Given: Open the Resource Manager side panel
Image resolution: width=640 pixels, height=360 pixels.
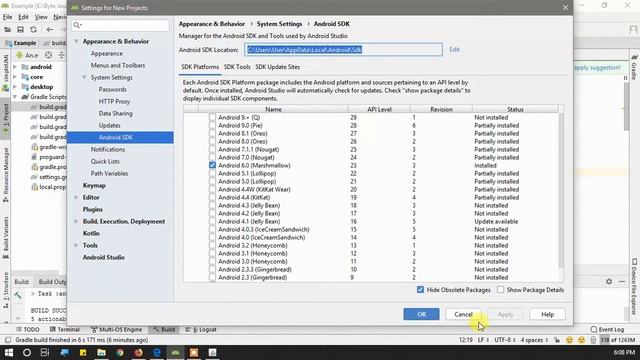Looking at the screenshot, I should (5, 175).
